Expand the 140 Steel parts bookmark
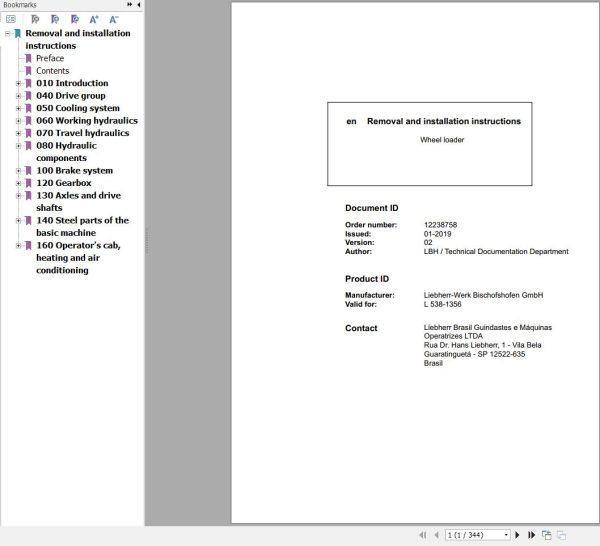600x546 pixels. point(18,220)
